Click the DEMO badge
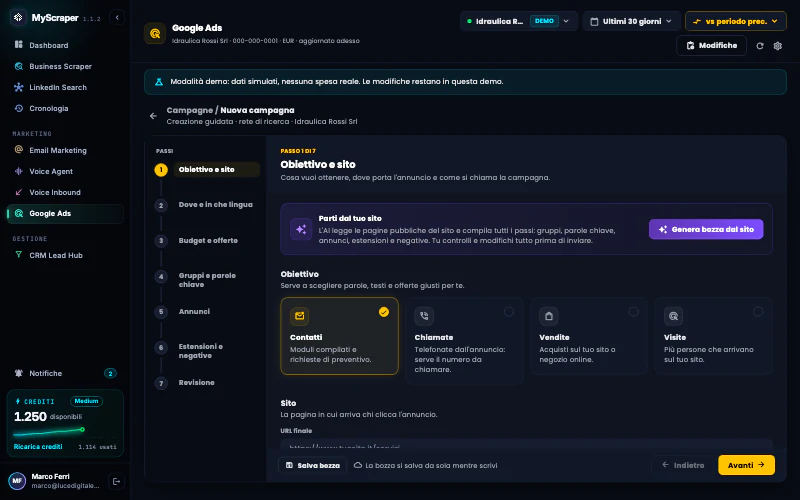 click(544, 21)
